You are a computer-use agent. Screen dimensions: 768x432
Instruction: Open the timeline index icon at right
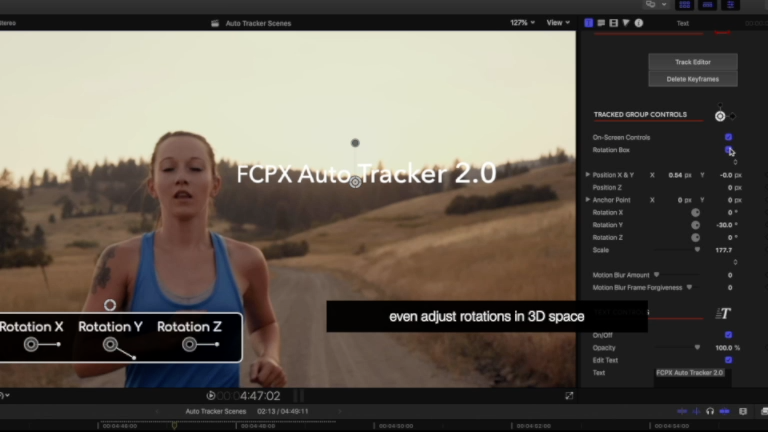(743, 411)
